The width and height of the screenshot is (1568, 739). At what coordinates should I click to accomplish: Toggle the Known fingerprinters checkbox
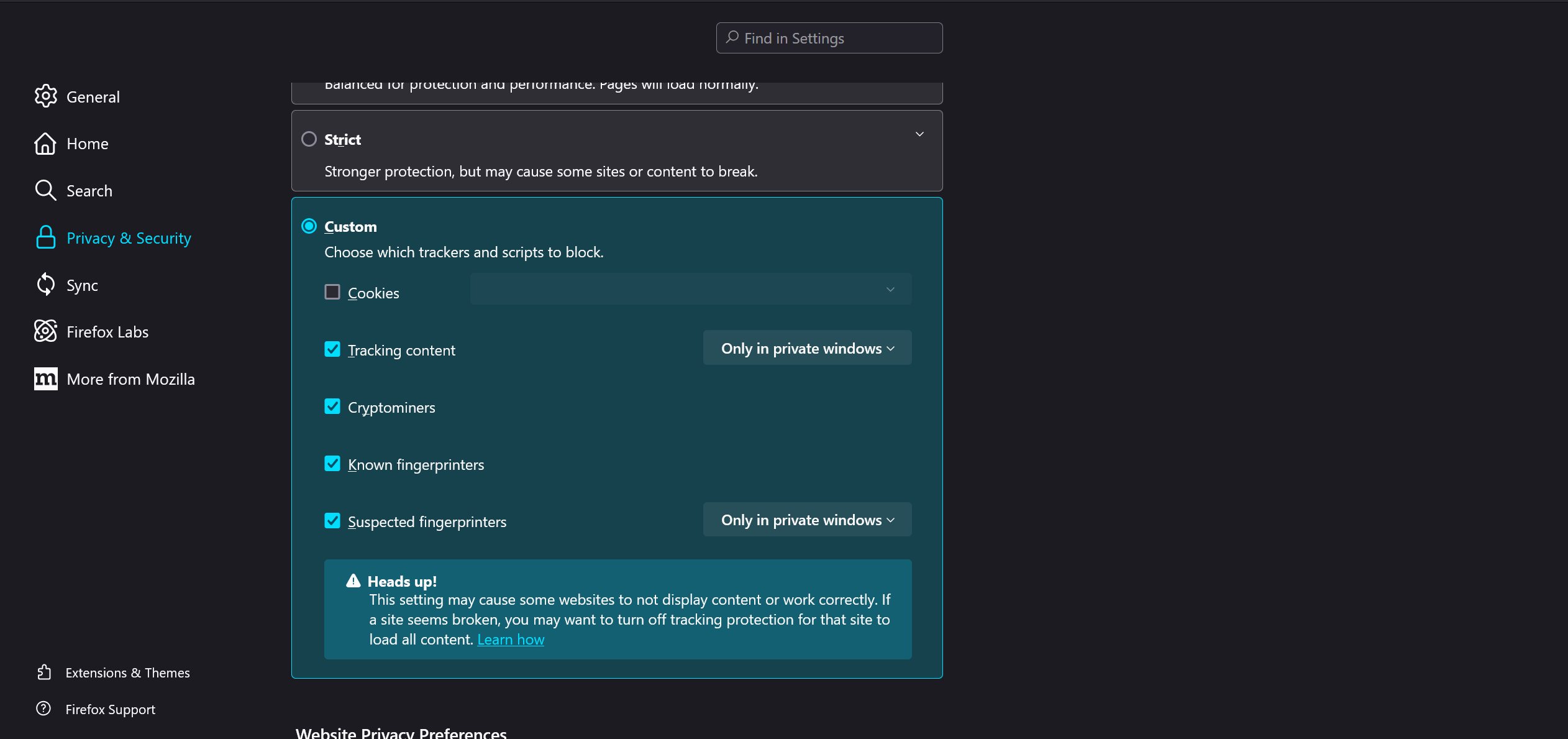click(x=332, y=464)
